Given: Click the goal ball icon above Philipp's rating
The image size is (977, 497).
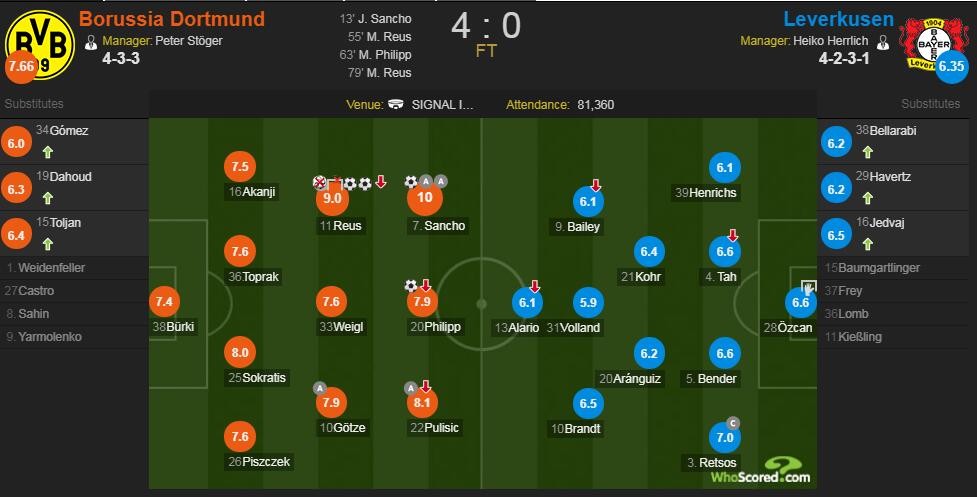Looking at the screenshot, I should pyautogui.click(x=411, y=286).
